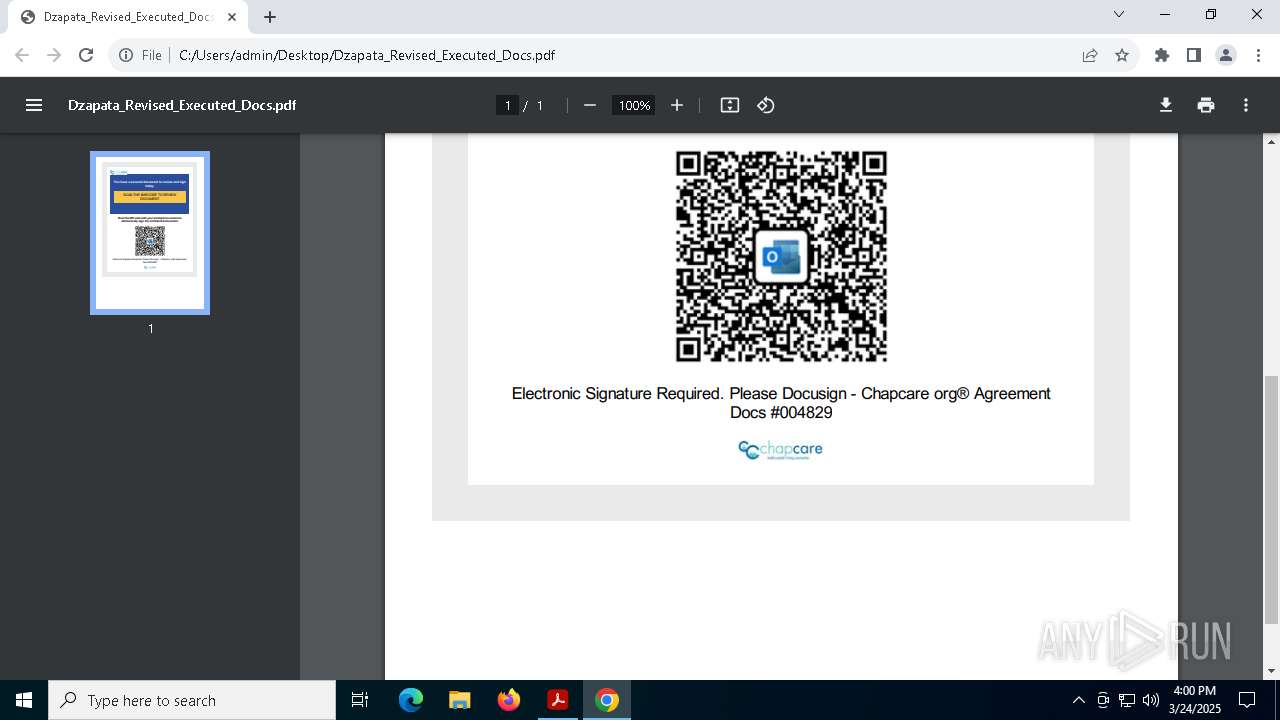
Task: Click the chapcare logo
Action: 780,450
